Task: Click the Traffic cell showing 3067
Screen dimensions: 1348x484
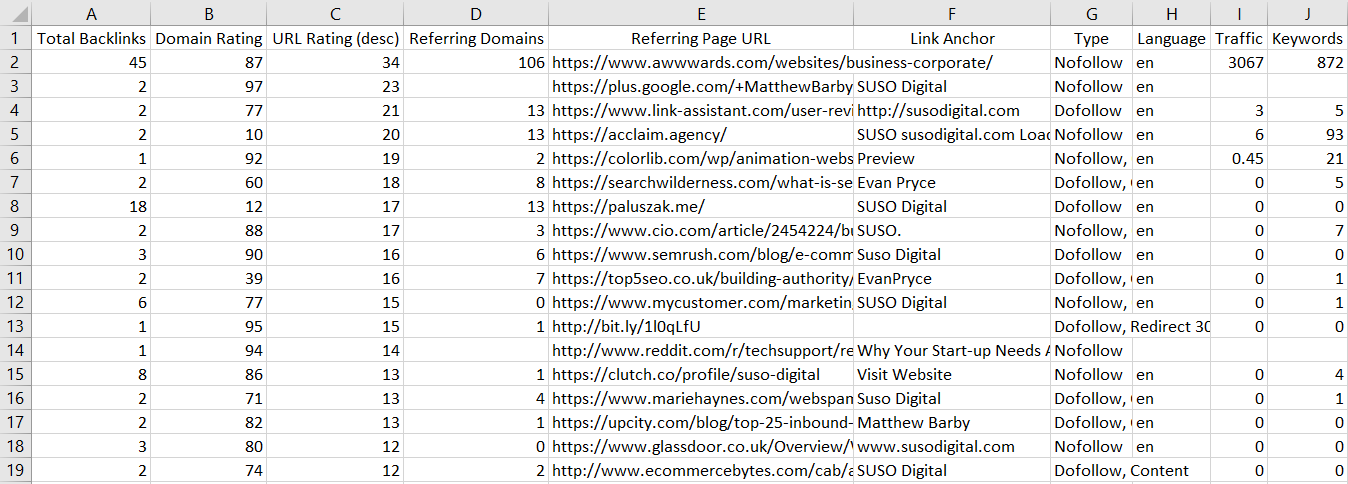Action: (1239, 63)
